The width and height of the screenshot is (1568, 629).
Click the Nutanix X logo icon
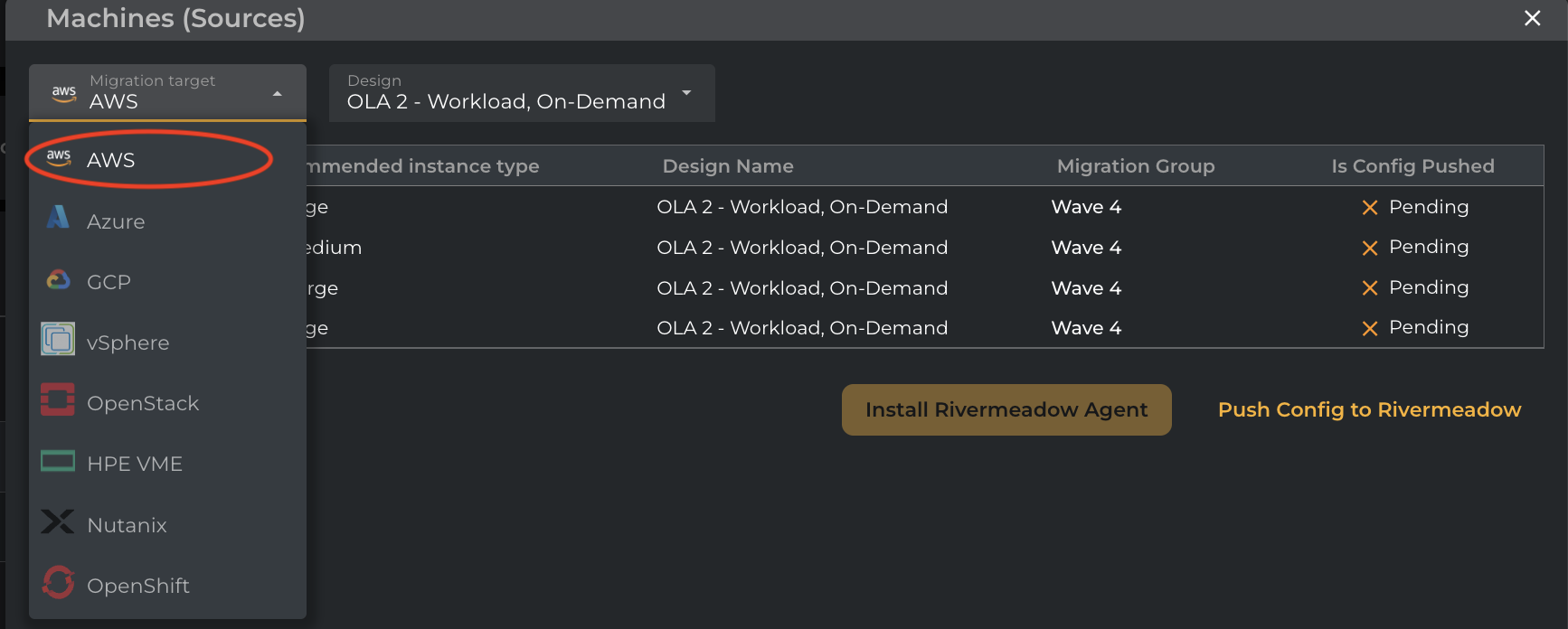58,521
